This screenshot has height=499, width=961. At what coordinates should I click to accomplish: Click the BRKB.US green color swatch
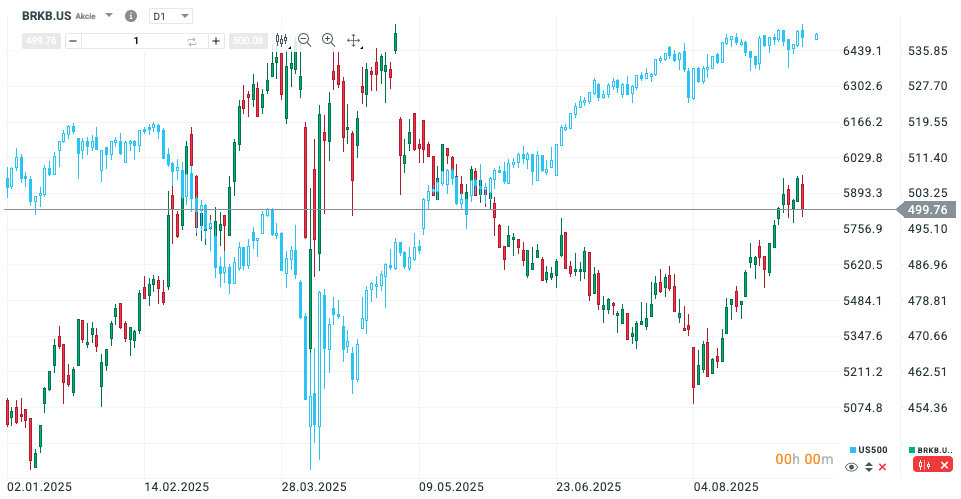click(912, 450)
